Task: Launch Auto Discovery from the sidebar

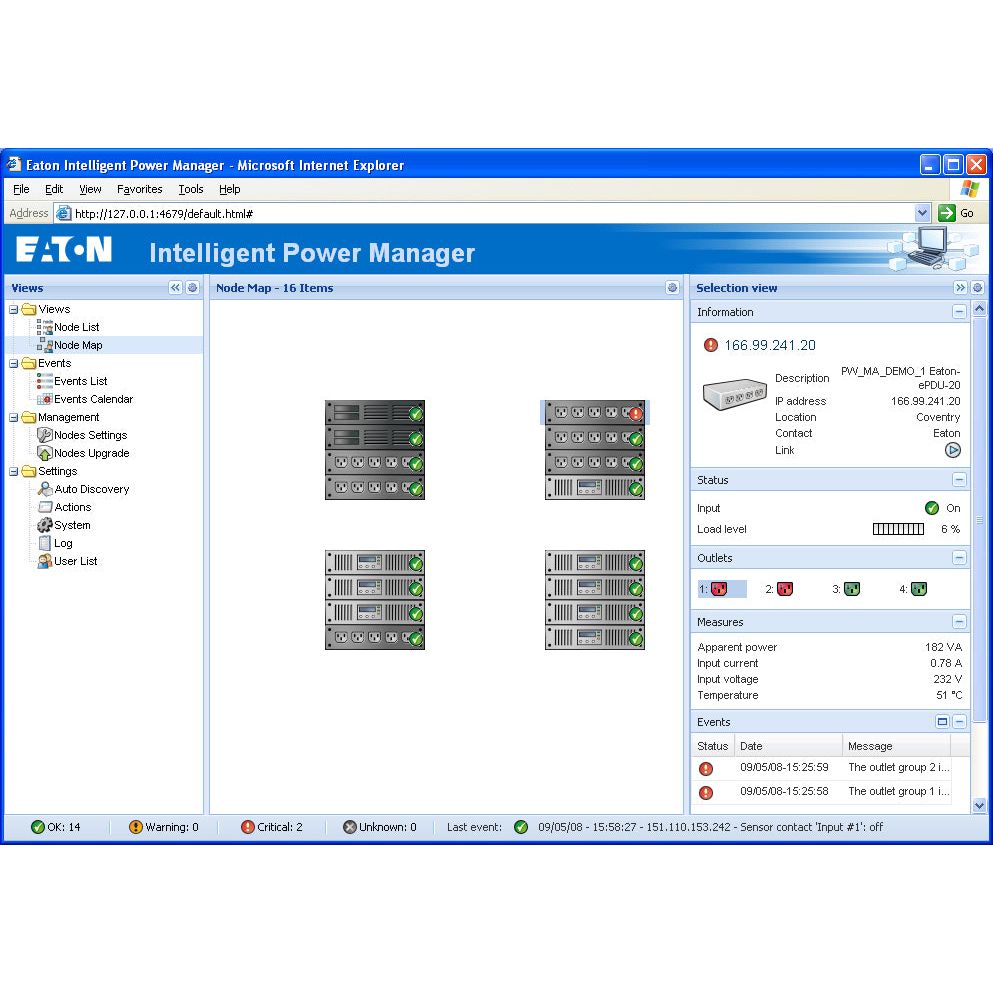Action: [x=48, y=489]
